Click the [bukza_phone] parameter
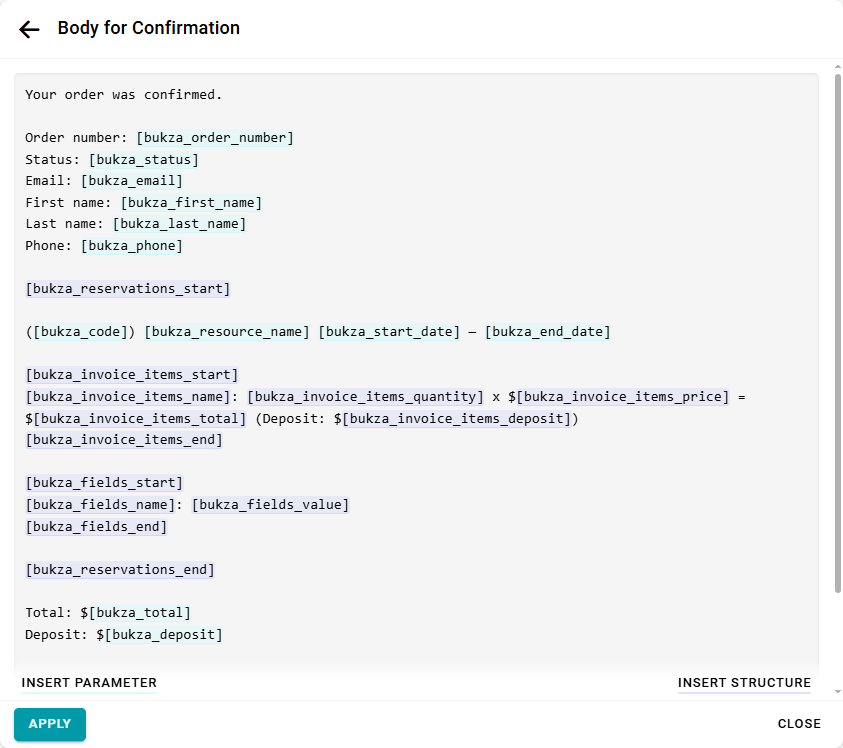Viewport: 843px width, 748px height. 132,246
